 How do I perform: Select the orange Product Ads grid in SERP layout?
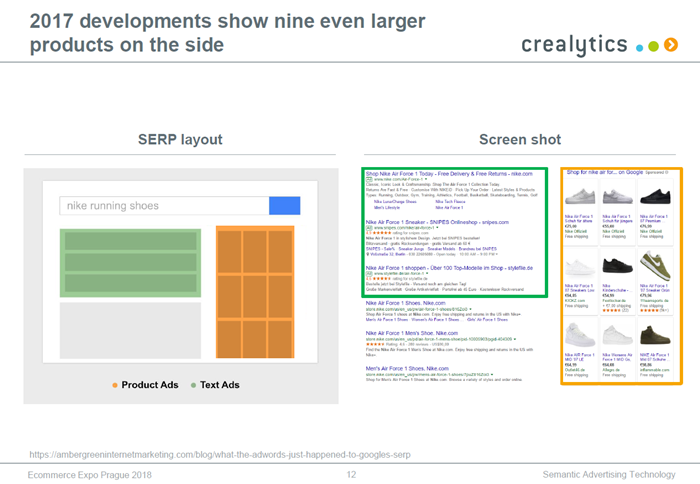[x=255, y=292]
